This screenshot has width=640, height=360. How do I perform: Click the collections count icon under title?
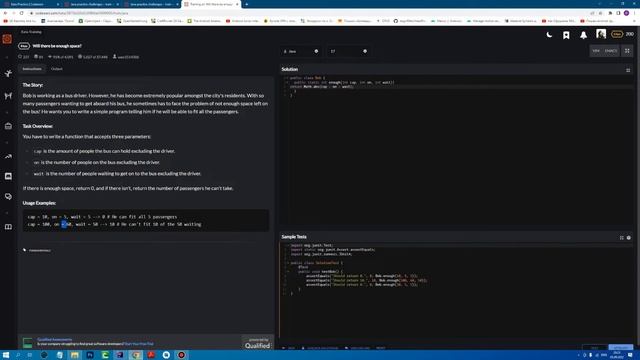point(39,57)
